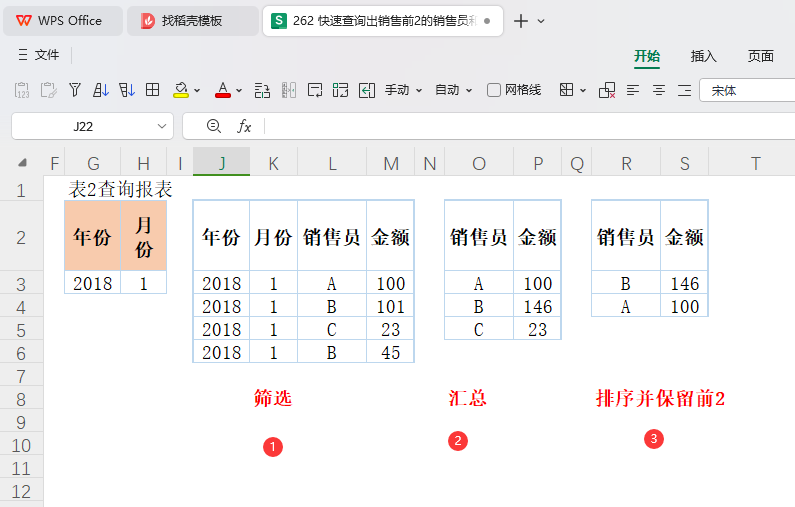The image size is (795, 507).
Task: Select column M header
Action: (x=390, y=163)
